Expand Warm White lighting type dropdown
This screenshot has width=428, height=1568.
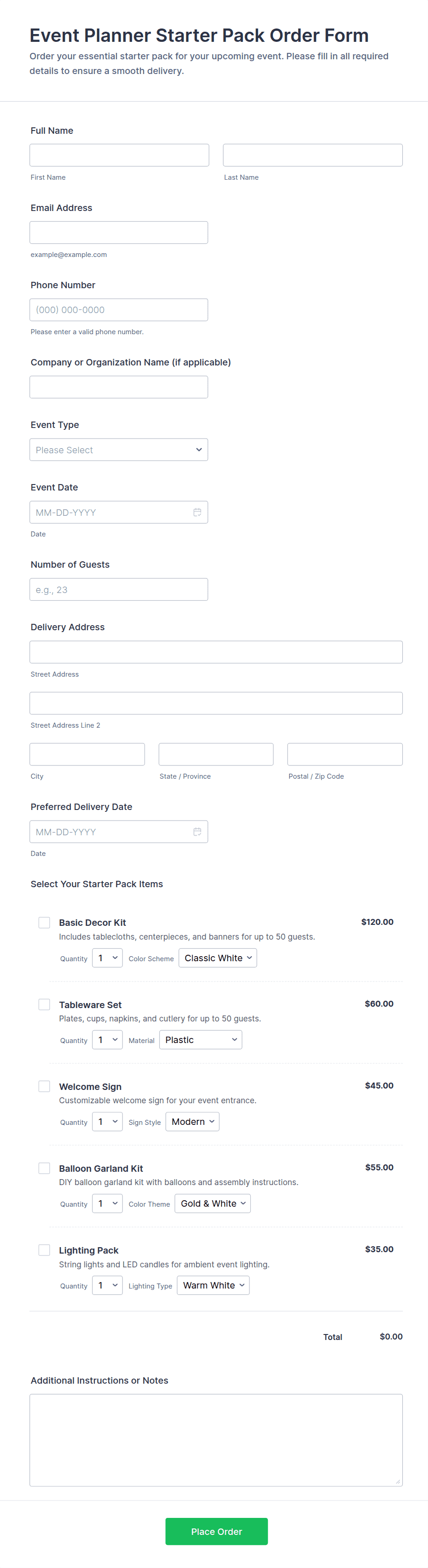coord(214,1285)
